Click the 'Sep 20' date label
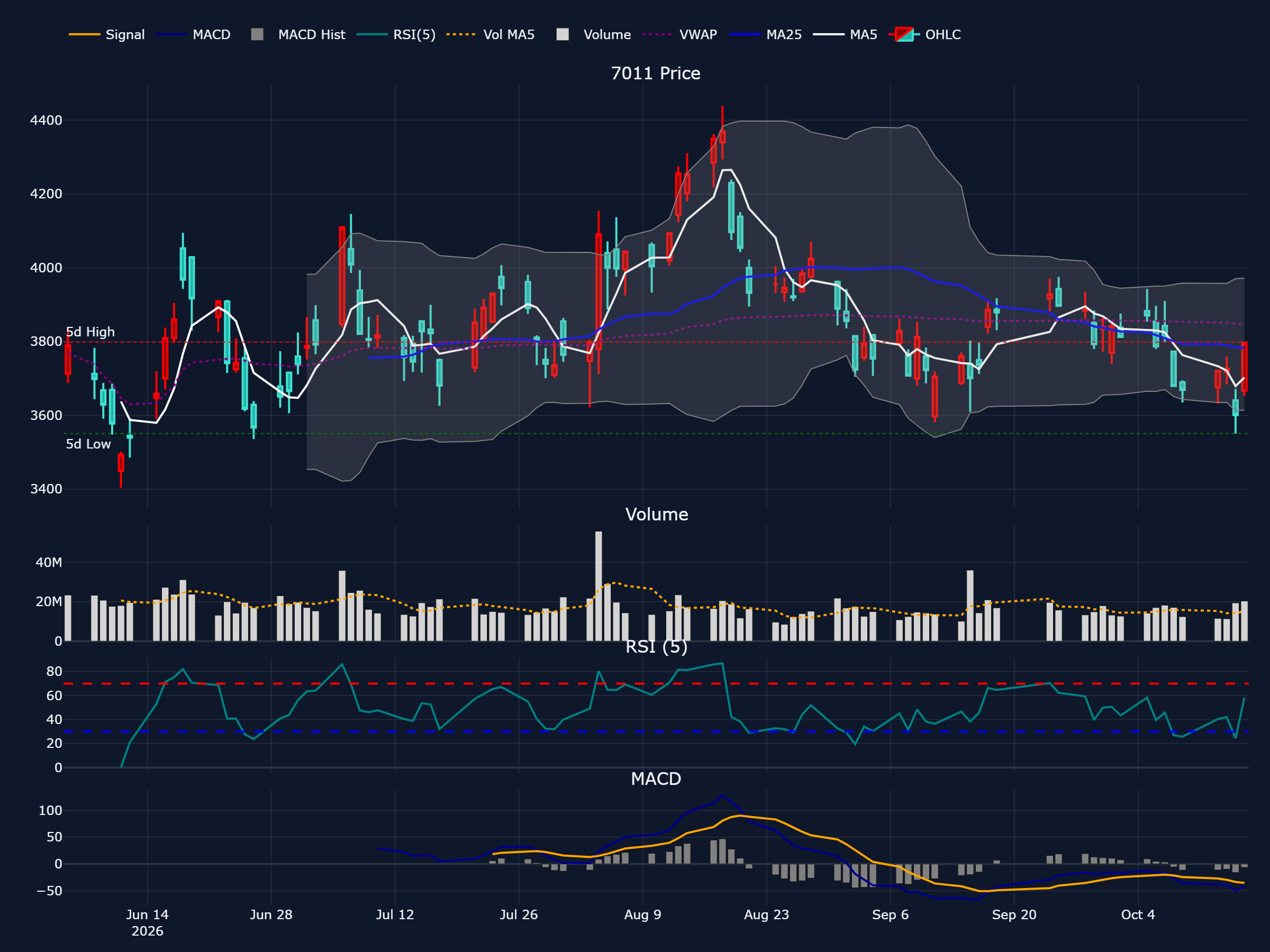The height and width of the screenshot is (952, 1270). point(1014,914)
